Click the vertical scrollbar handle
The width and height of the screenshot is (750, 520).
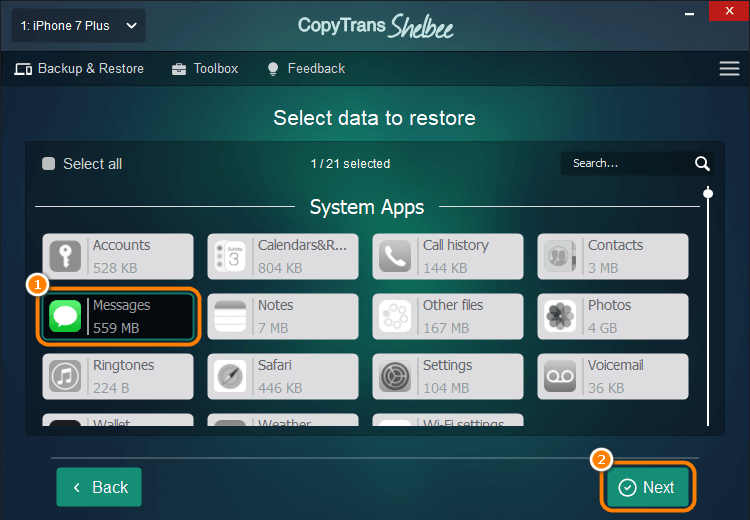point(708,193)
